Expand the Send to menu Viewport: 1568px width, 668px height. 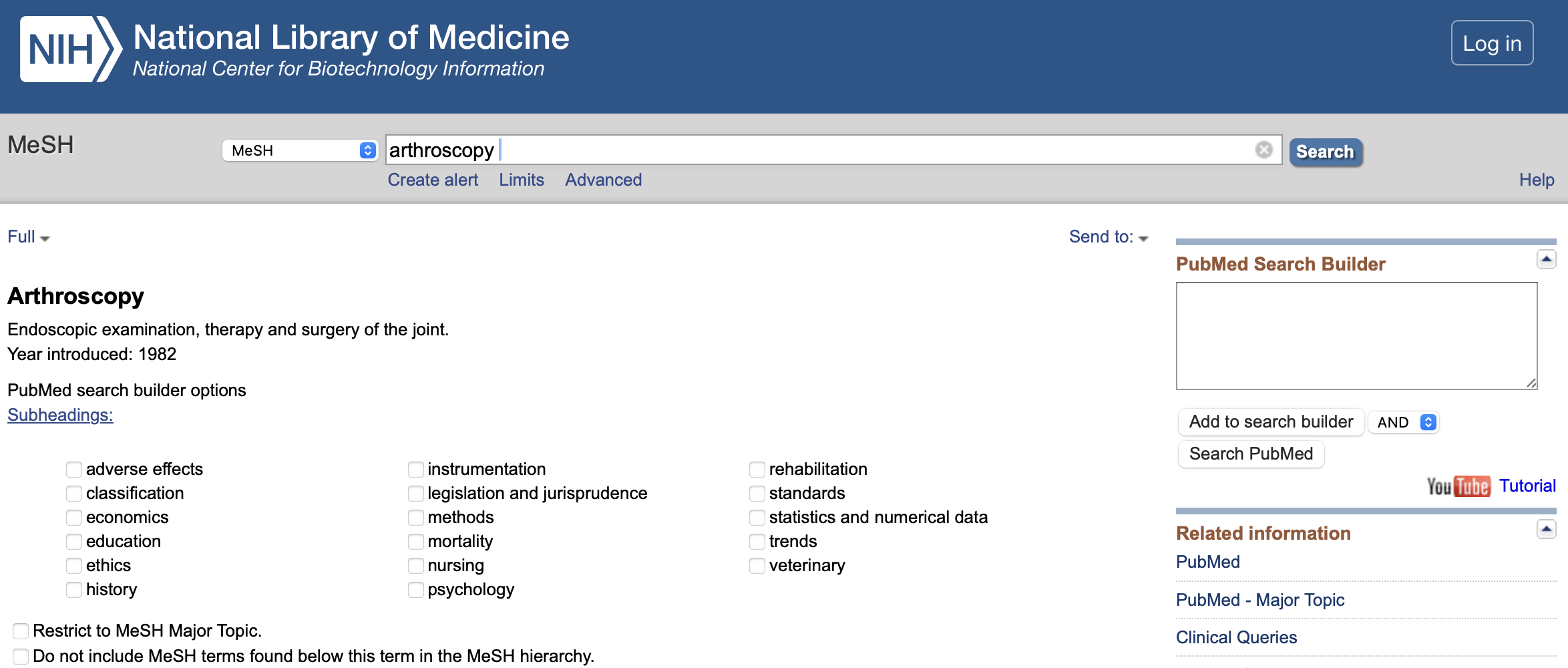pos(1108,237)
